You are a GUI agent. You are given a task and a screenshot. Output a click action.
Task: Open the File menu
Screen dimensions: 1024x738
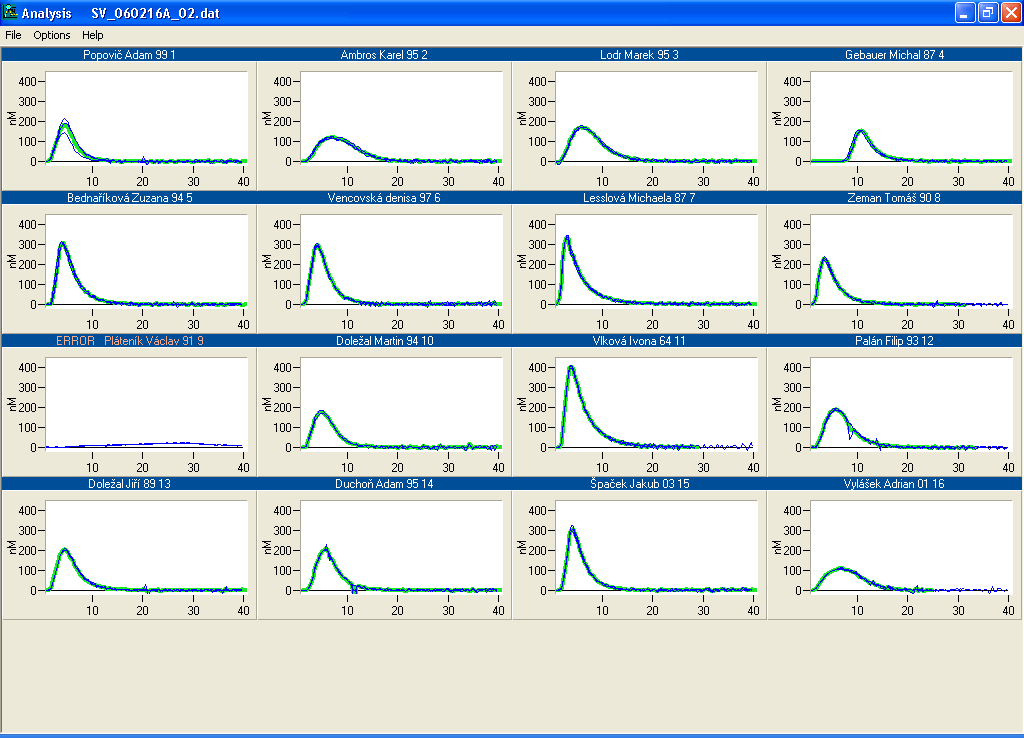(x=13, y=35)
